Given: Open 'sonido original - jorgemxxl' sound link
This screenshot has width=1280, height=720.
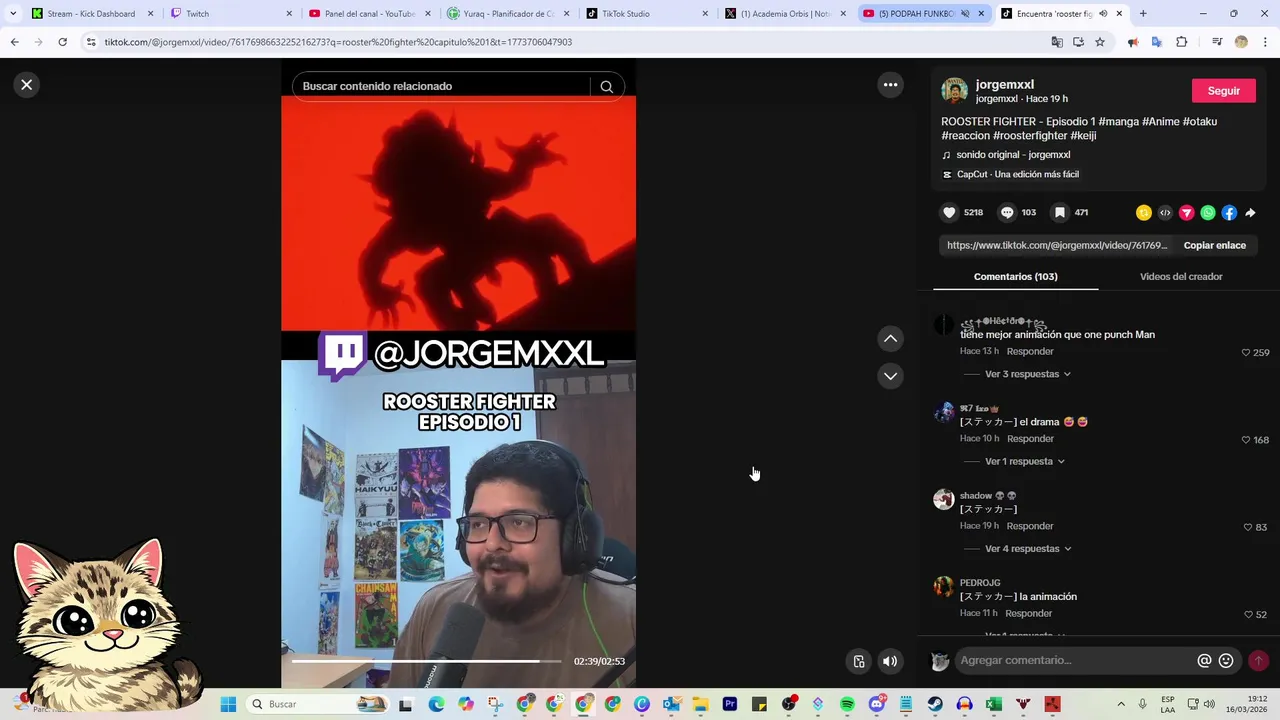Looking at the screenshot, I should pos(1013,155).
